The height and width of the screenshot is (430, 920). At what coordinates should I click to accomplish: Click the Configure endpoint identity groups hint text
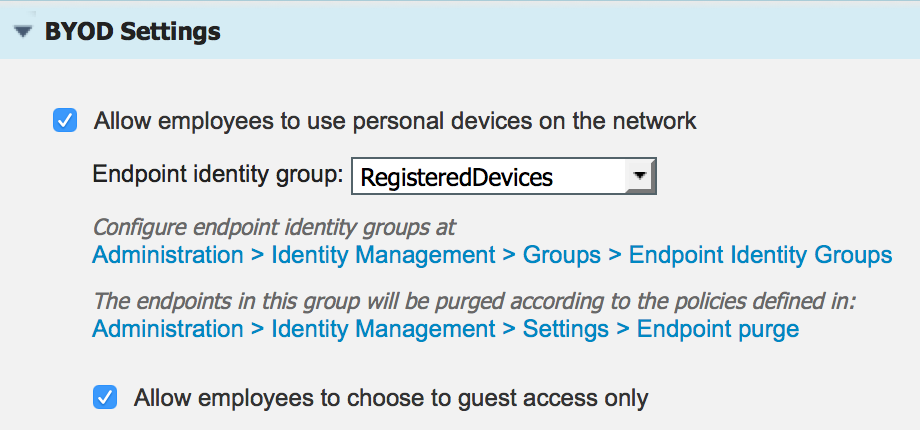tap(274, 227)
